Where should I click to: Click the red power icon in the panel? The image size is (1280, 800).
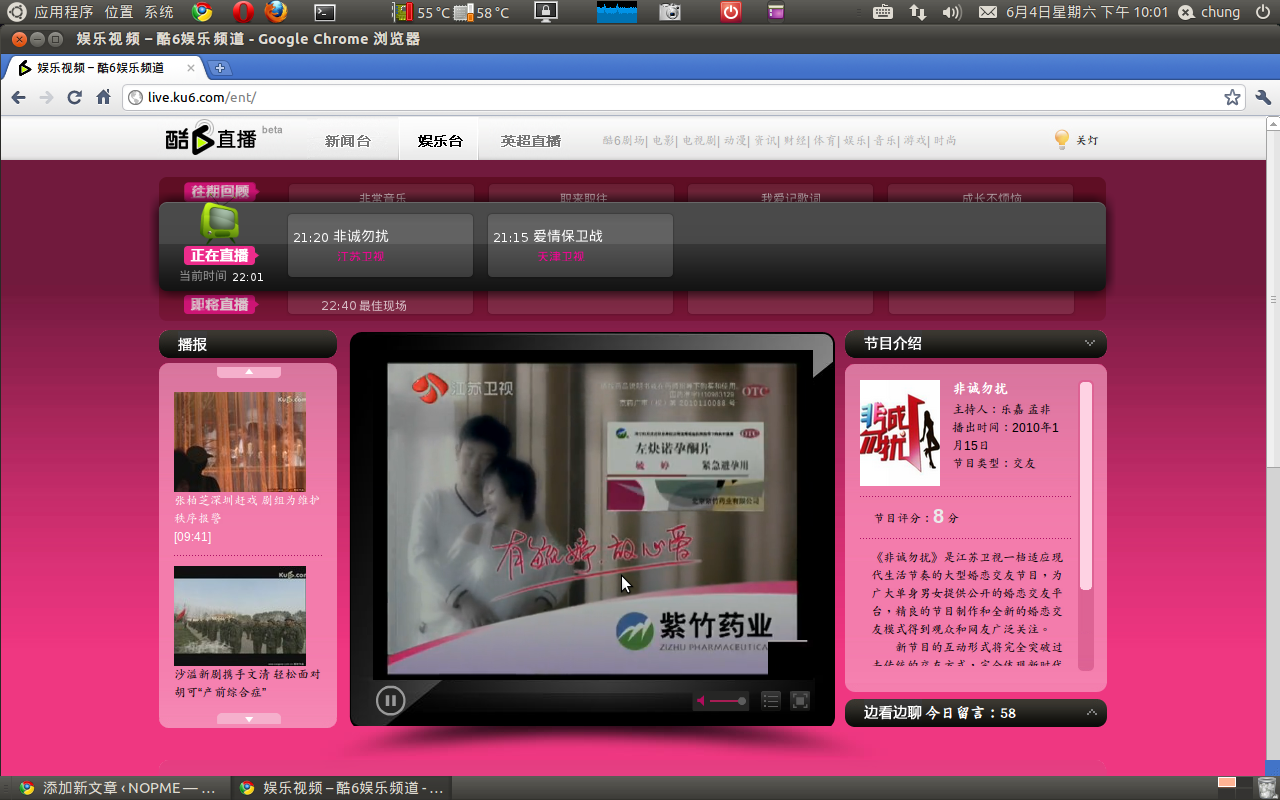pyautogui.click(x=731, y=12)
